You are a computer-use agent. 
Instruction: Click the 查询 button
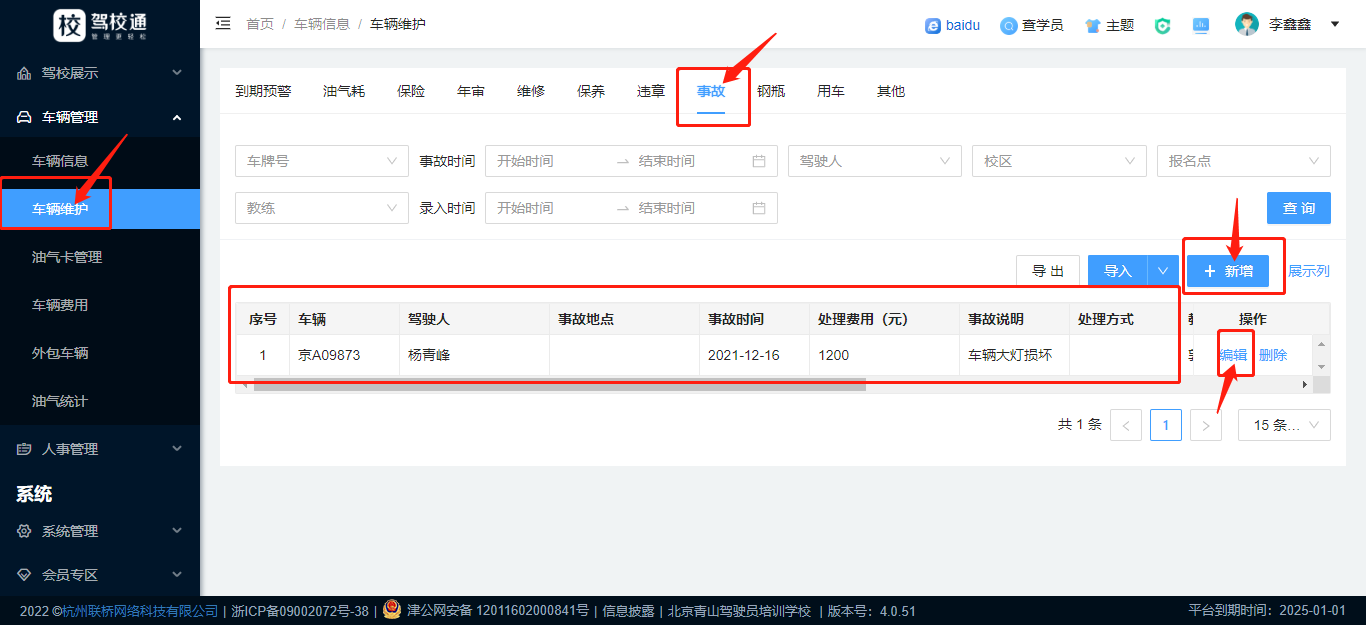click(1299, 208)
